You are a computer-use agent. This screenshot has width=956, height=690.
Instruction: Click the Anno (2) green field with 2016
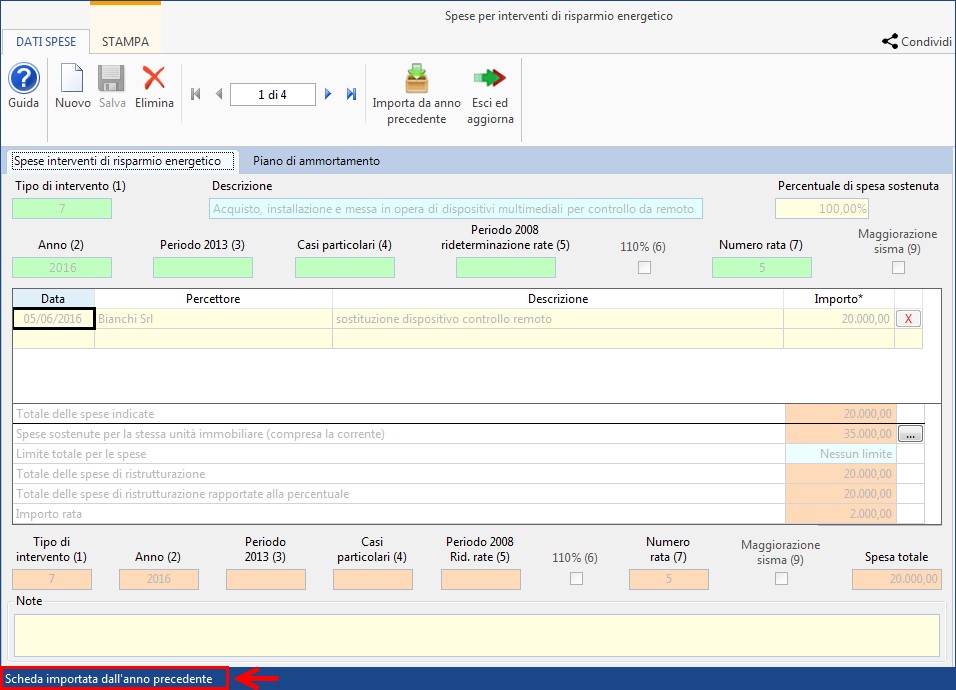[x=62, y=268]
